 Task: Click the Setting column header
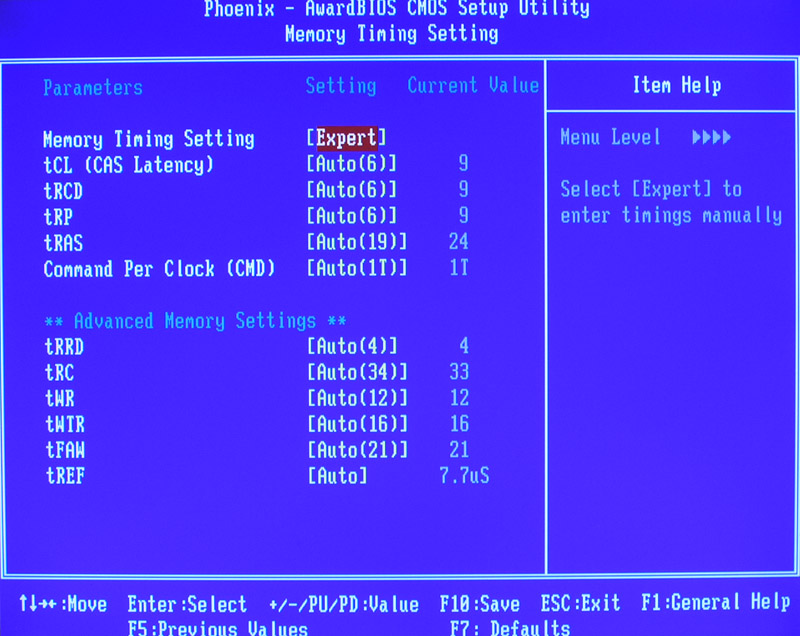pyautogui.click(x=341, y=86)
